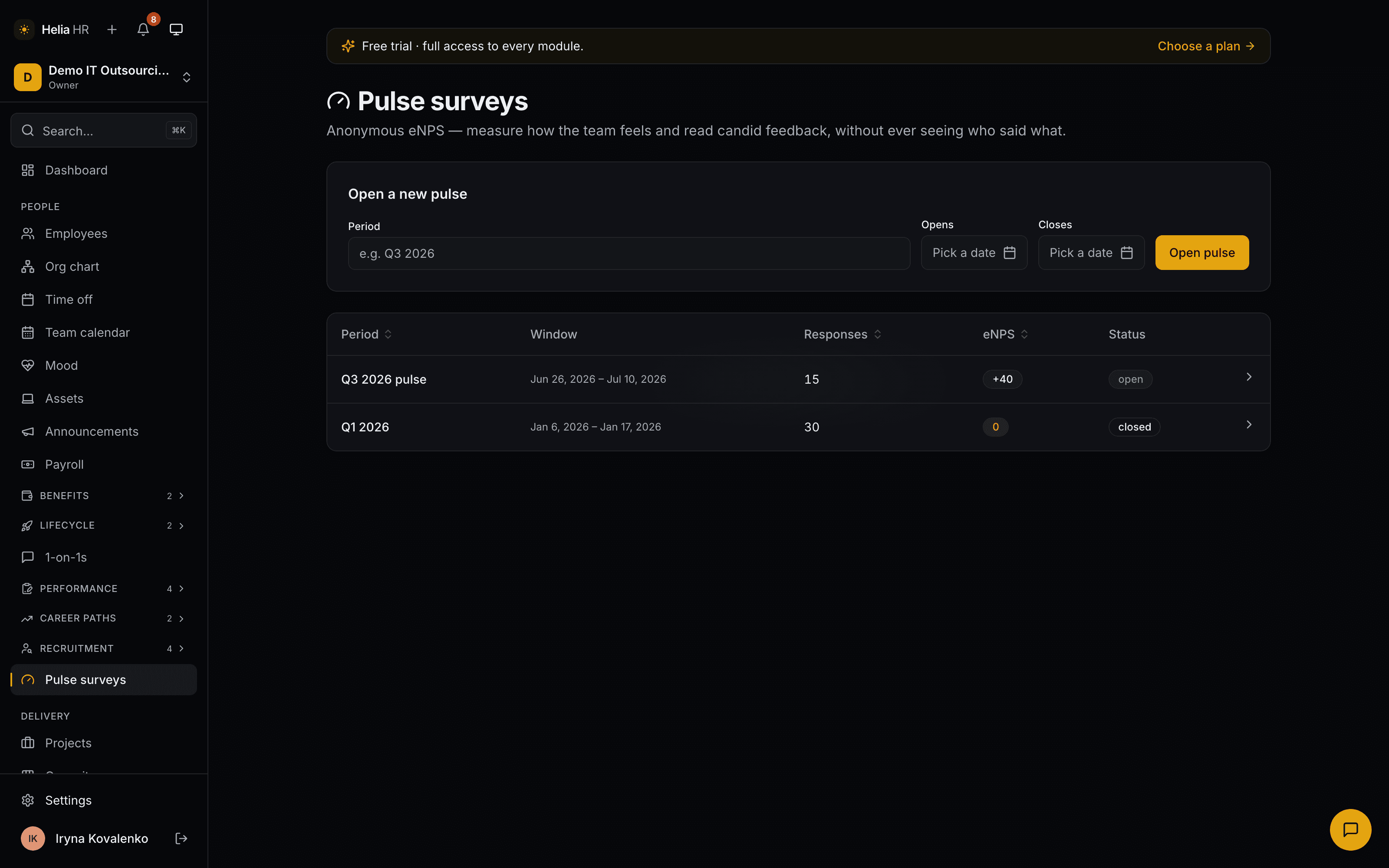
Task: Open the chat bubble button at bottom right
Action: pyautogui.click(x=1350, y=829)
